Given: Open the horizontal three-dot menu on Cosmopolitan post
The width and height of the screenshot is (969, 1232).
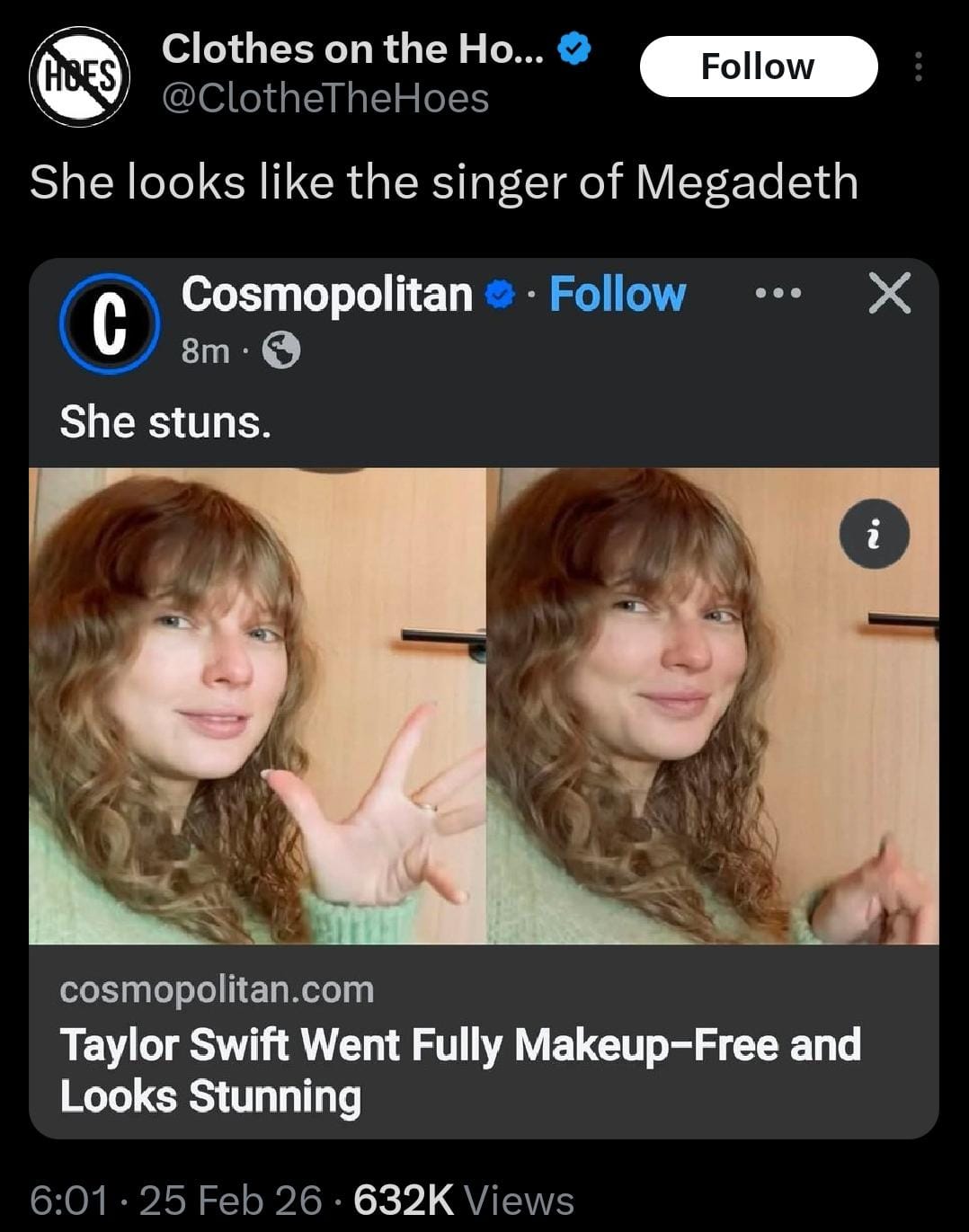Looking at the screenshot, I should pos(778,294).
